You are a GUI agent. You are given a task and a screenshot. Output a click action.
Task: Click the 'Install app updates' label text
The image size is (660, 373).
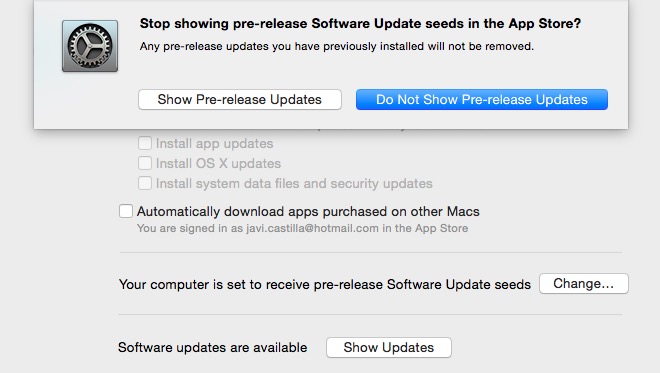coord(215,144)
